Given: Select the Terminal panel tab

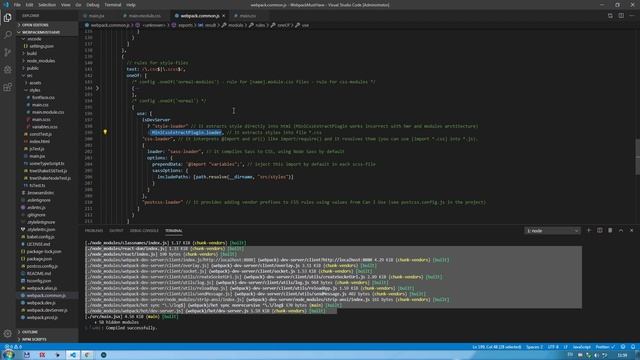Looking at the screenshot, I should [173, 231].
